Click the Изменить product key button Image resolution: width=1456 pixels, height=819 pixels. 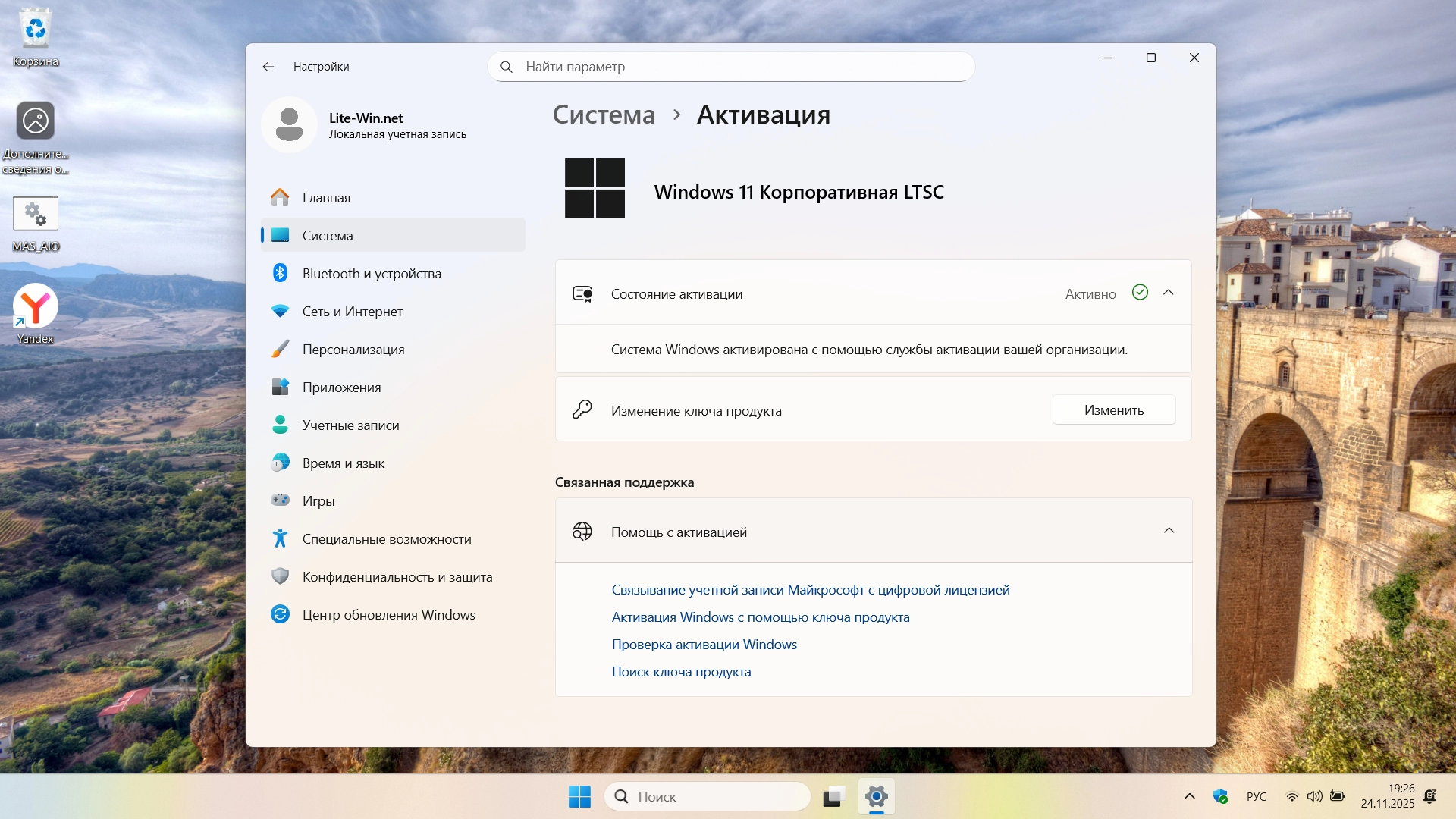pos(1113,410)
